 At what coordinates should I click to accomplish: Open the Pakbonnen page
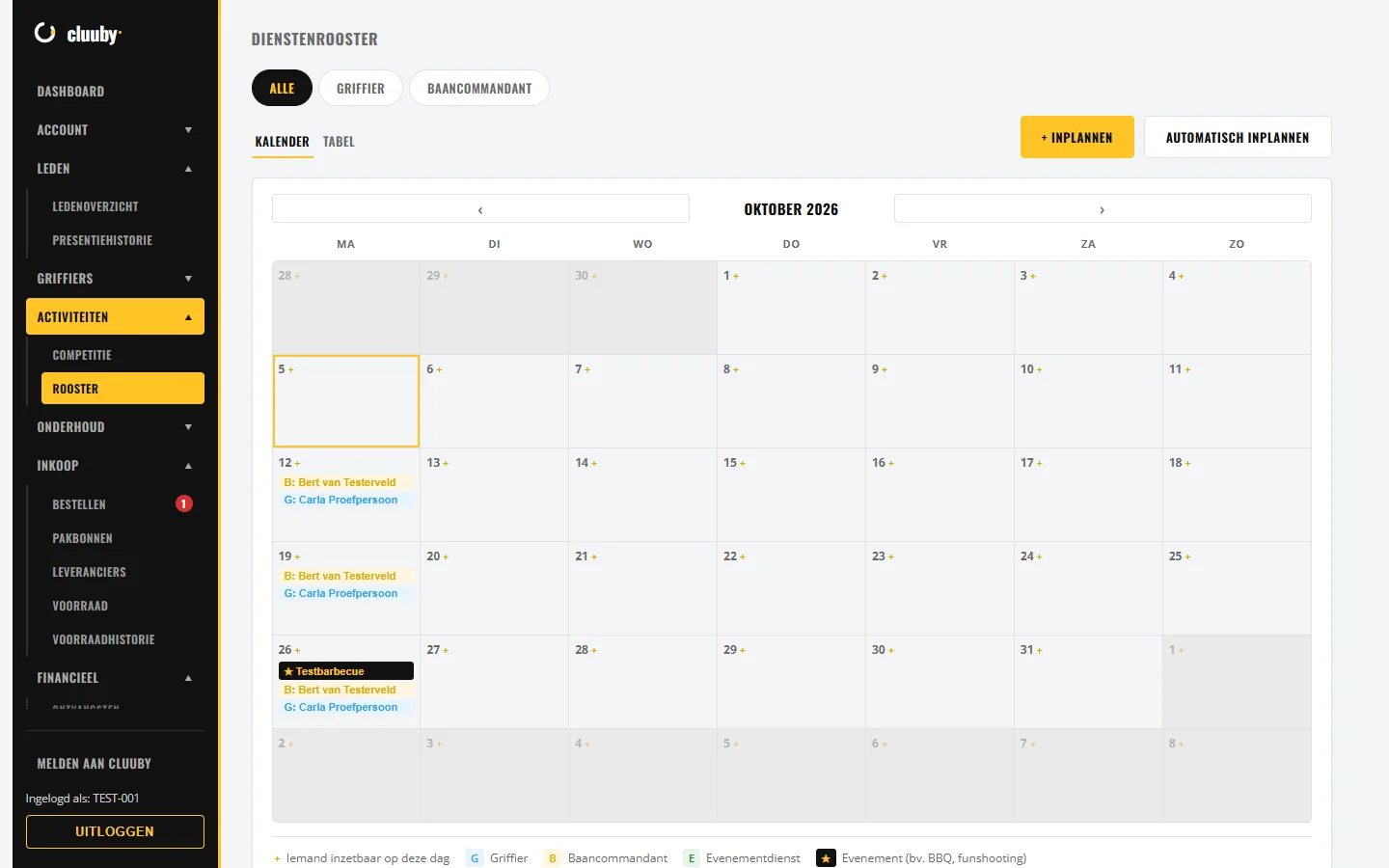click(x=123, y=538)
